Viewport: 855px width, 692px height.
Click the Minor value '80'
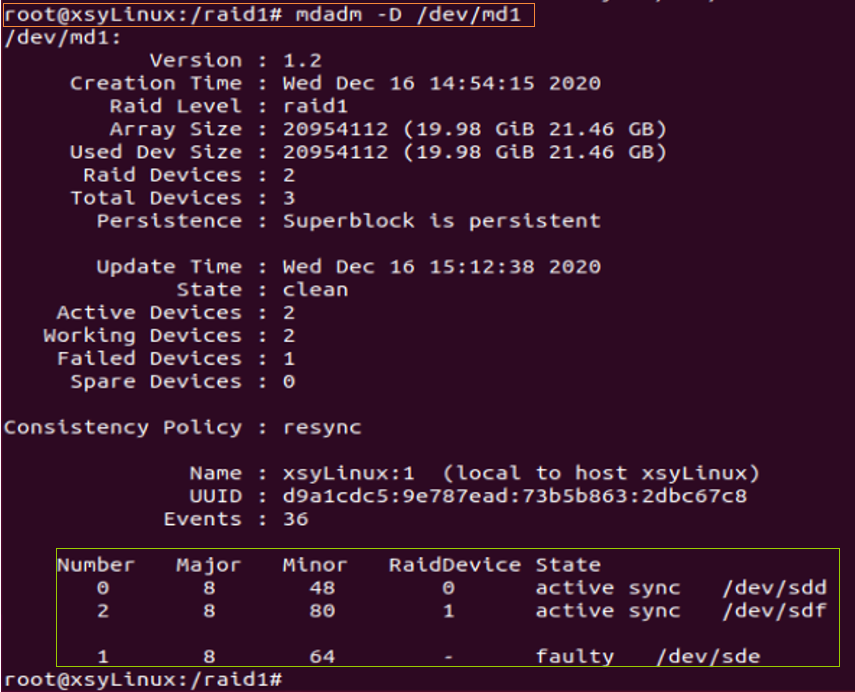322,611
